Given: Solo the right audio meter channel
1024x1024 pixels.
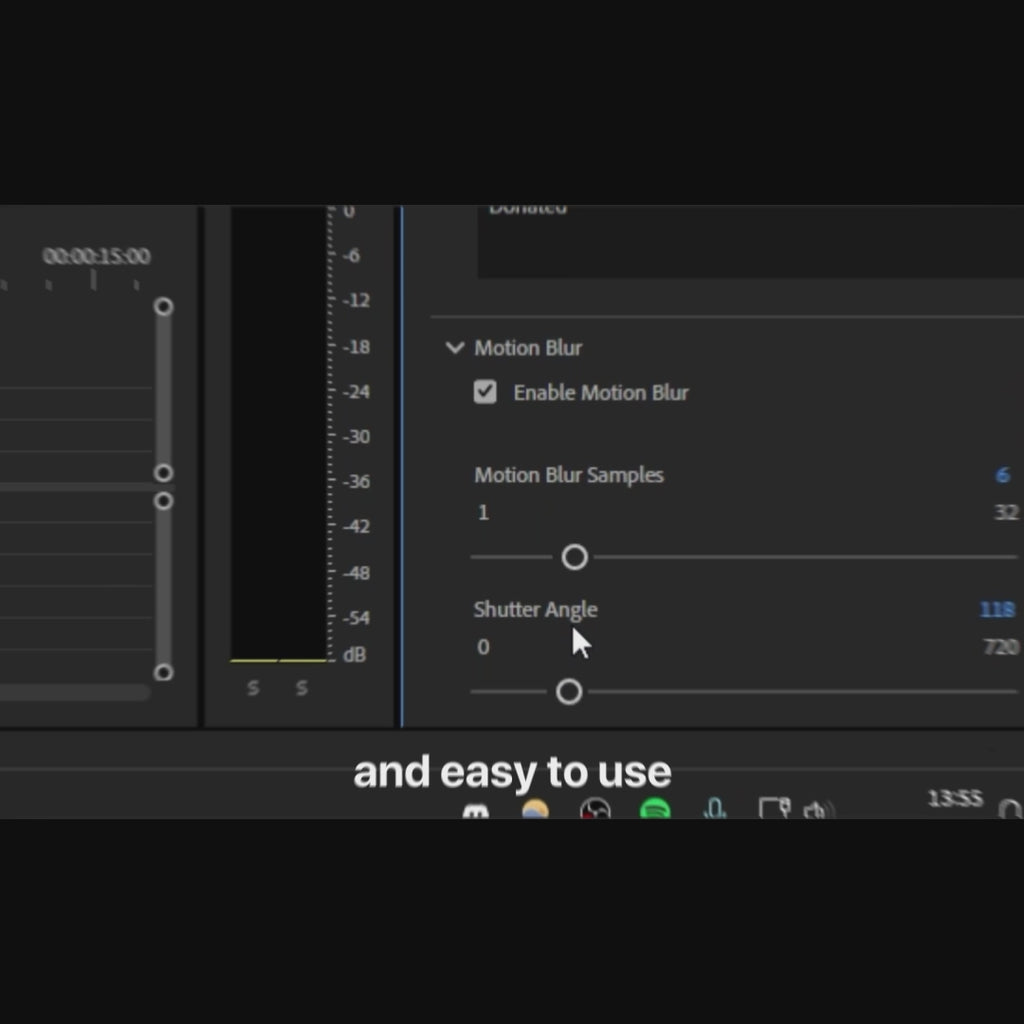Looking at the screenshot, I should point(301,688).
